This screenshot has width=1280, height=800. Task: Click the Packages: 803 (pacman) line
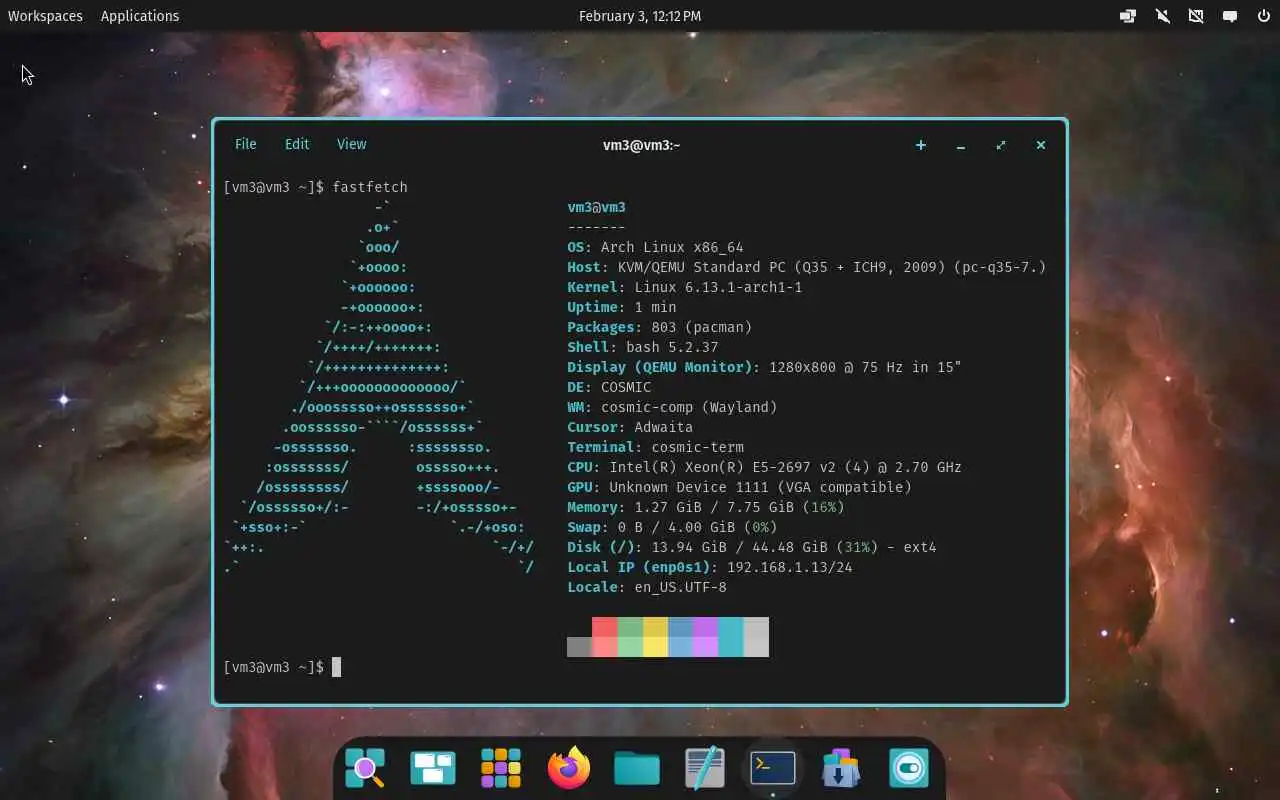(660, 327)
